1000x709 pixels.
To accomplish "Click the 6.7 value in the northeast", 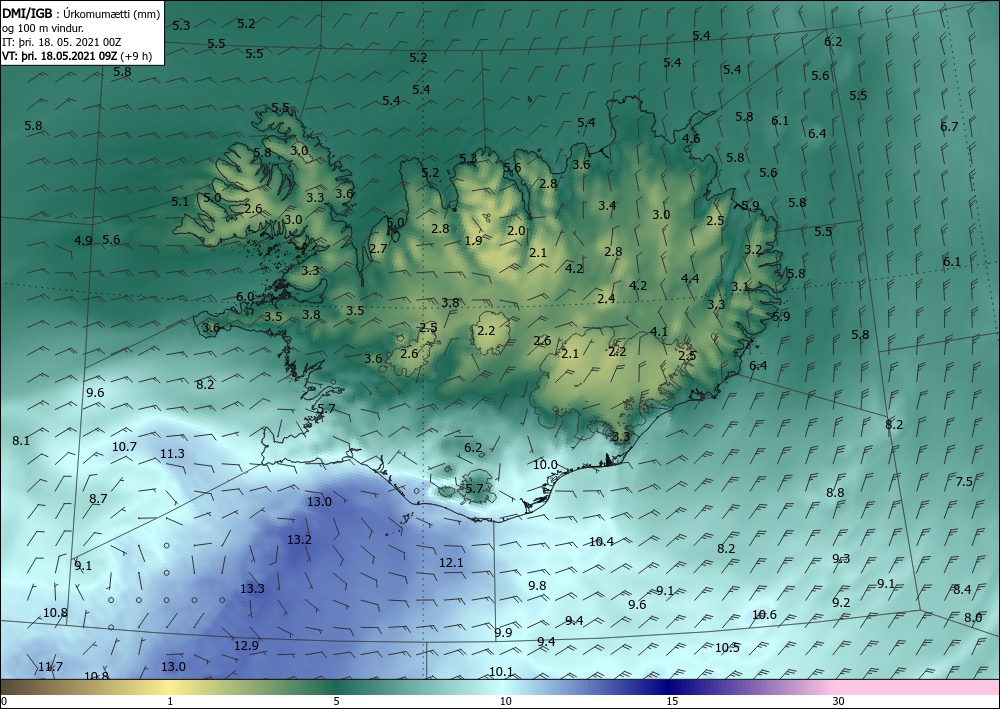I will coord(949,126).
